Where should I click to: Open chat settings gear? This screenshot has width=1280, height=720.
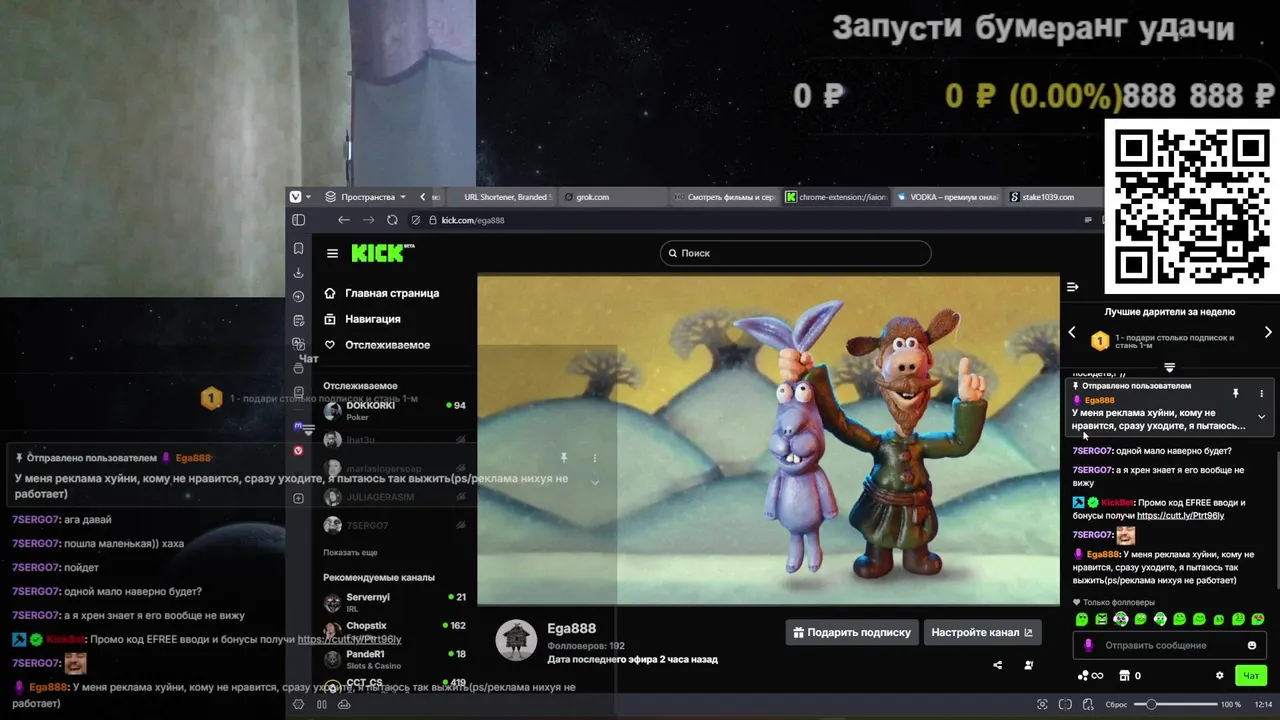[x=1219, y=676]
